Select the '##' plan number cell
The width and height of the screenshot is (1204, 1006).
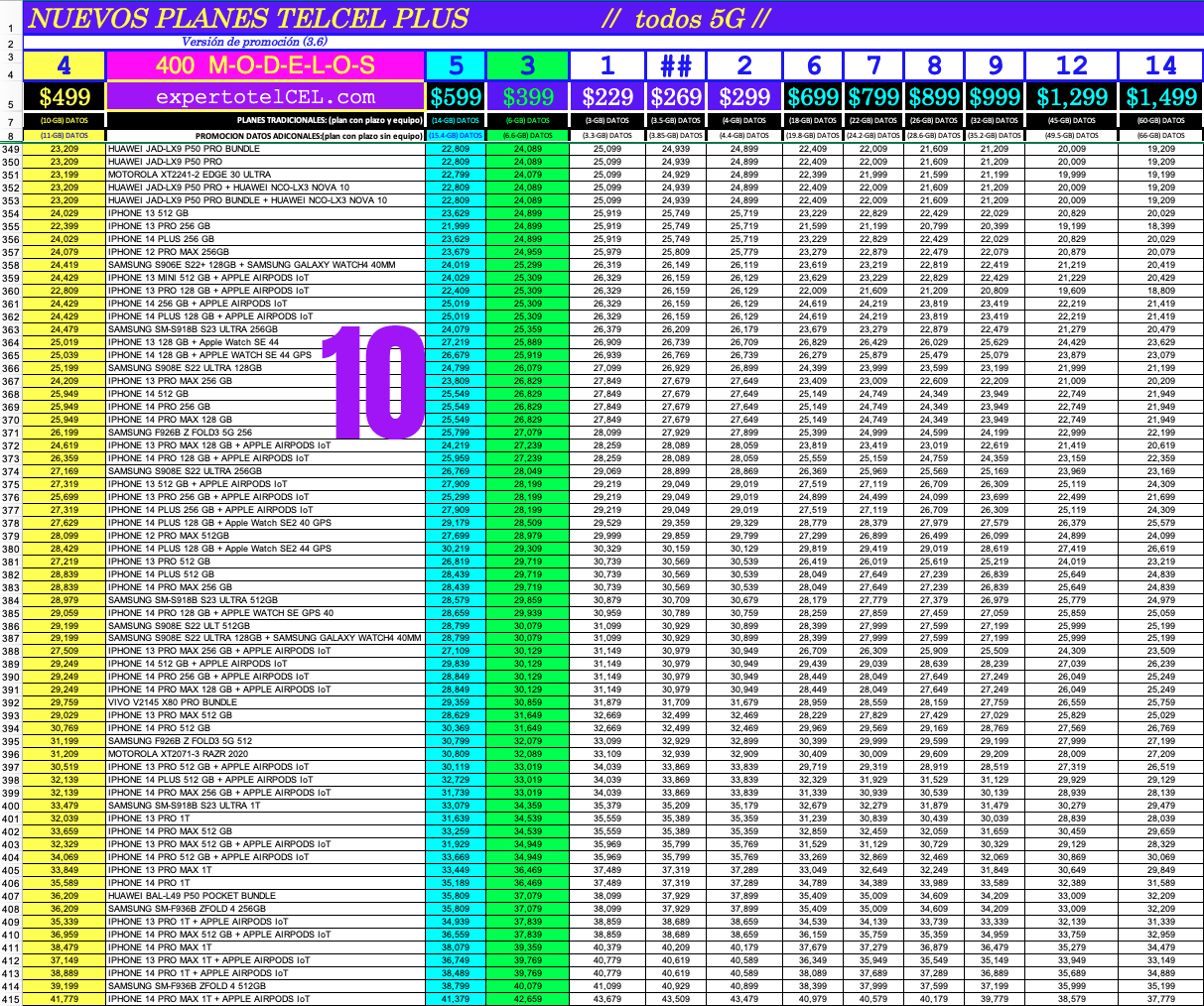pyautogui.click(x=675, y=65)
